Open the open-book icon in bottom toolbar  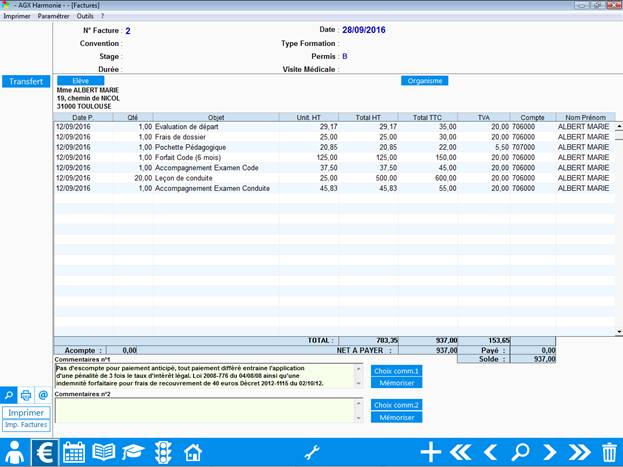104,452
